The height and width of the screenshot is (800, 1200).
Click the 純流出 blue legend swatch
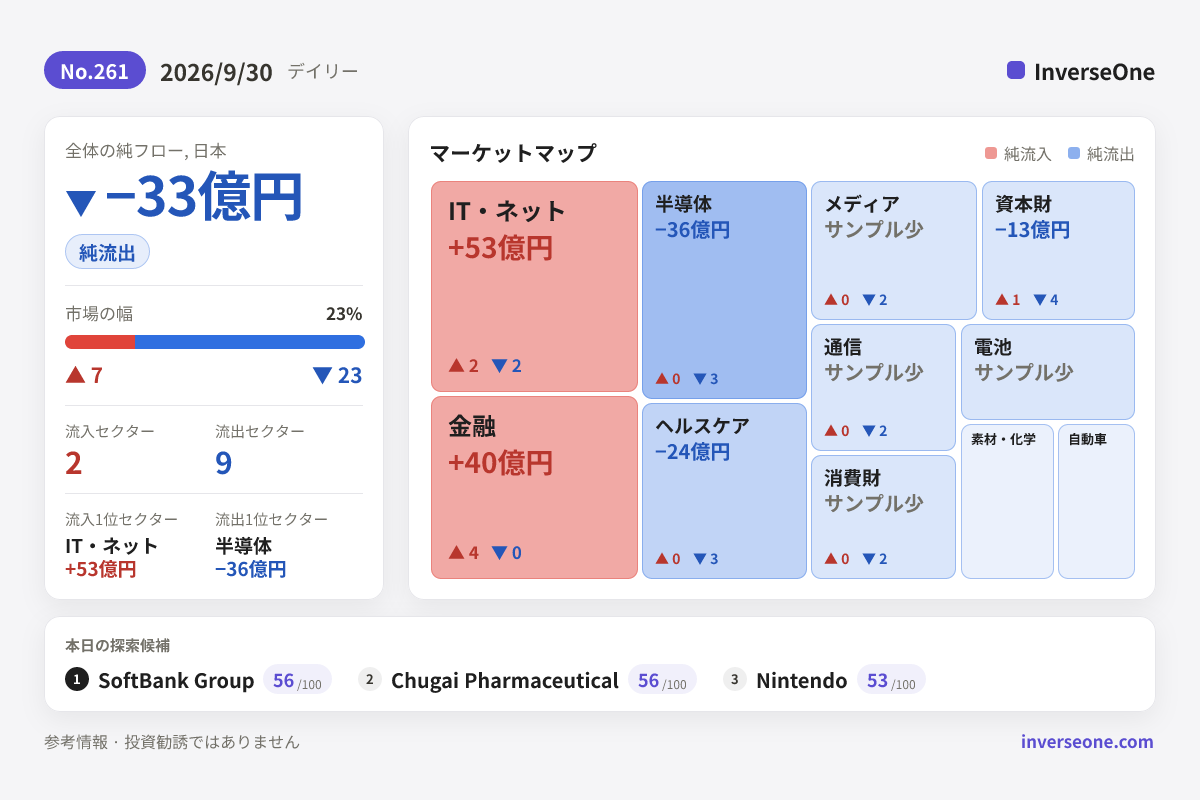click(1074, 153)
